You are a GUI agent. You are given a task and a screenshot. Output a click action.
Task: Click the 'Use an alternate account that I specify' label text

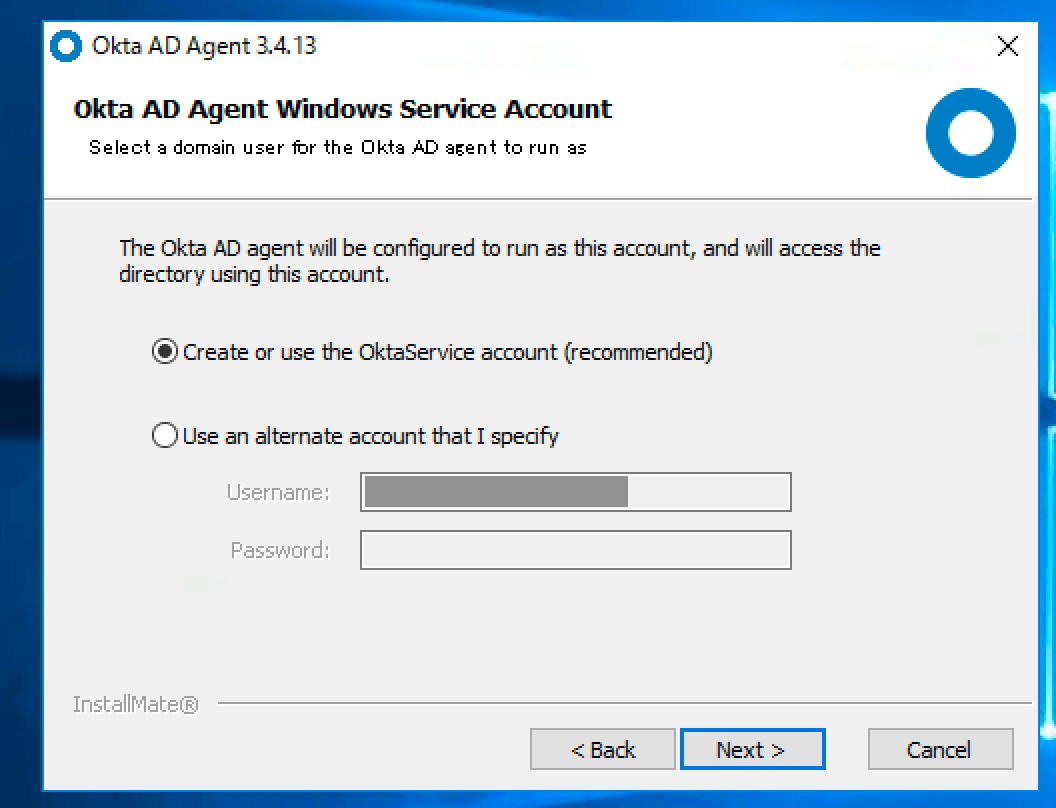coord(370,436)
